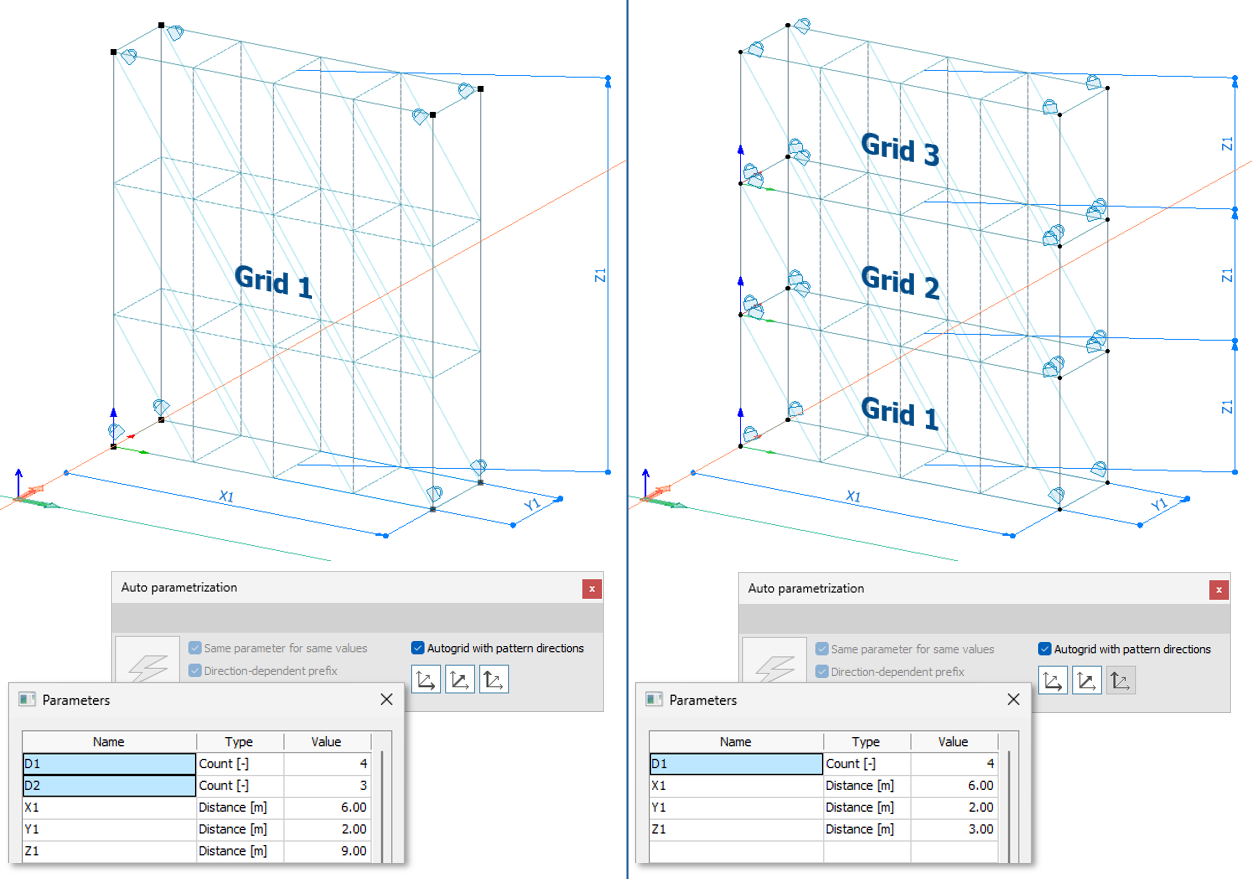Close the right Auto parametrization dialog
Screen dimensions: 1252x879
(1218, 589)
